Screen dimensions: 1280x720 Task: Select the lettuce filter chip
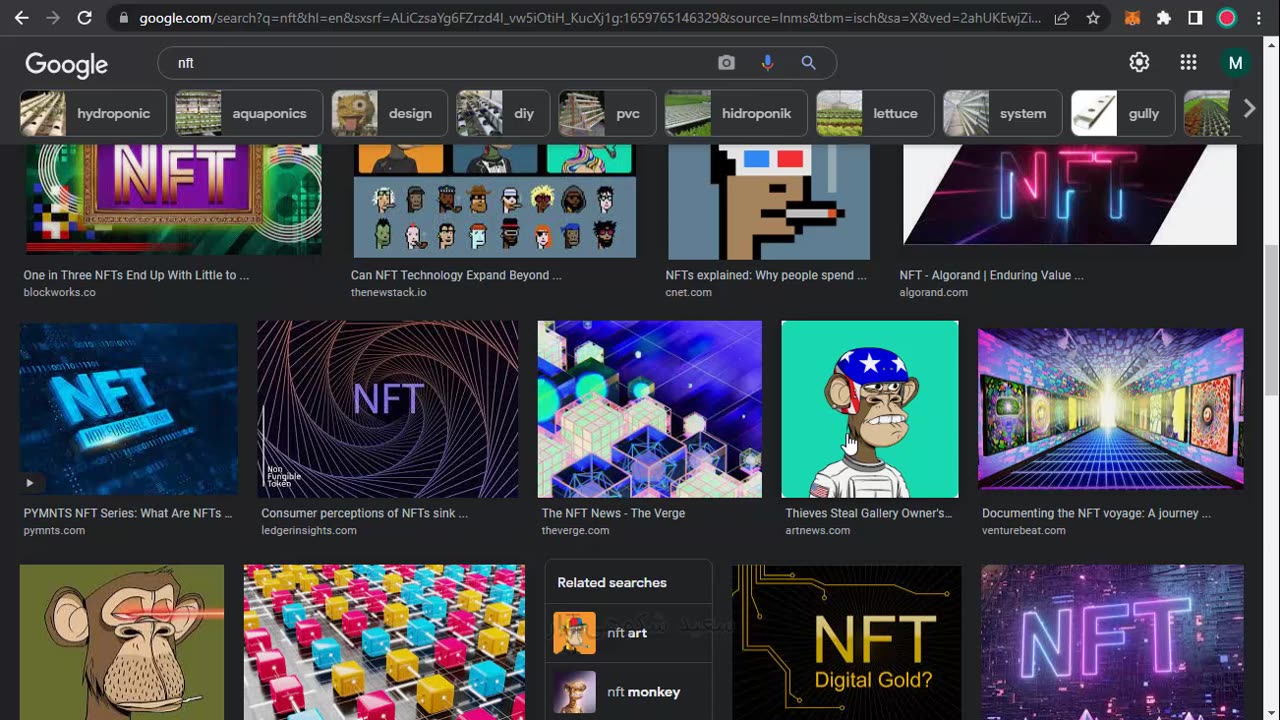875,113
